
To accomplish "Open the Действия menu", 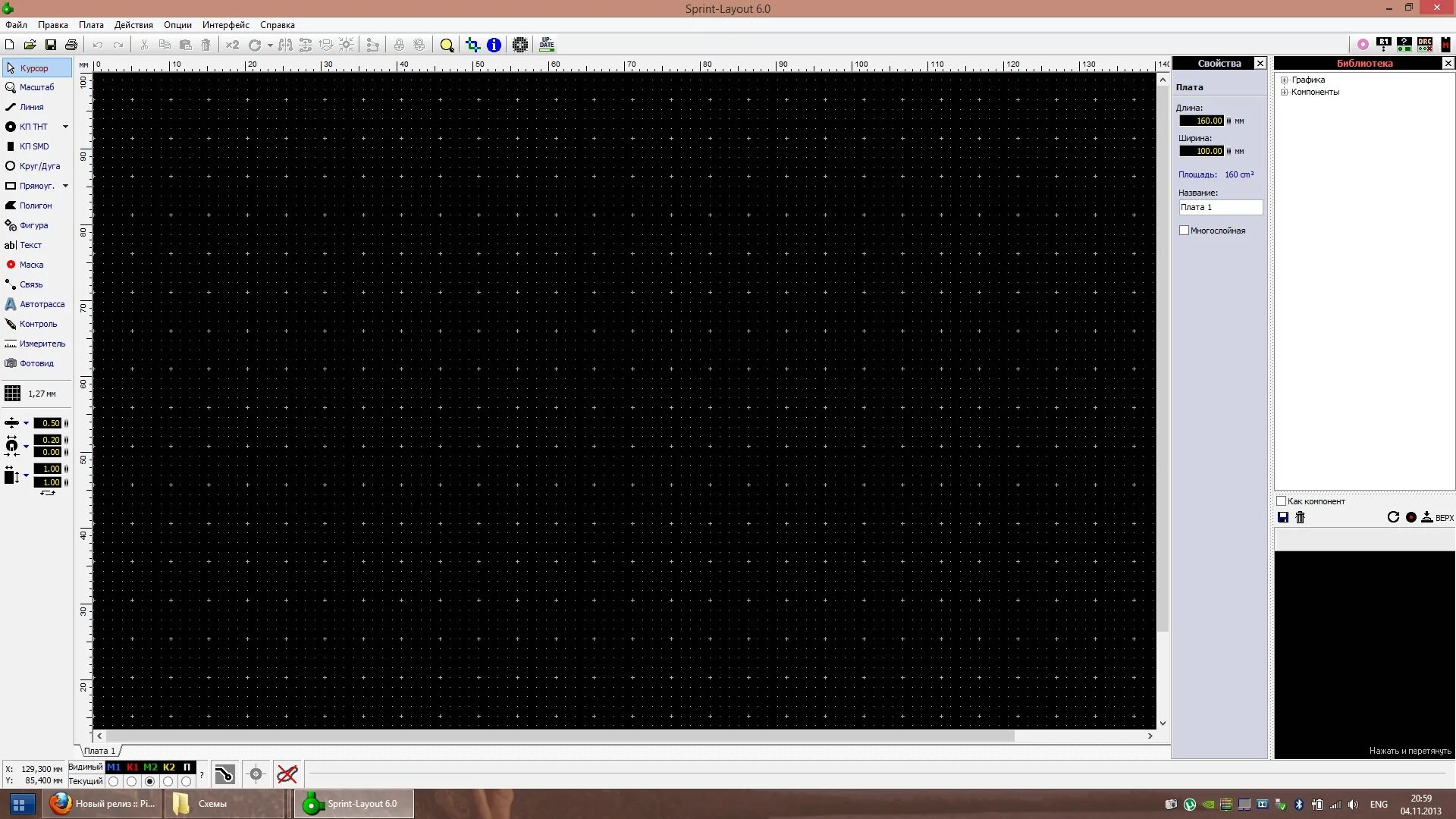I will tap(133, 25).
